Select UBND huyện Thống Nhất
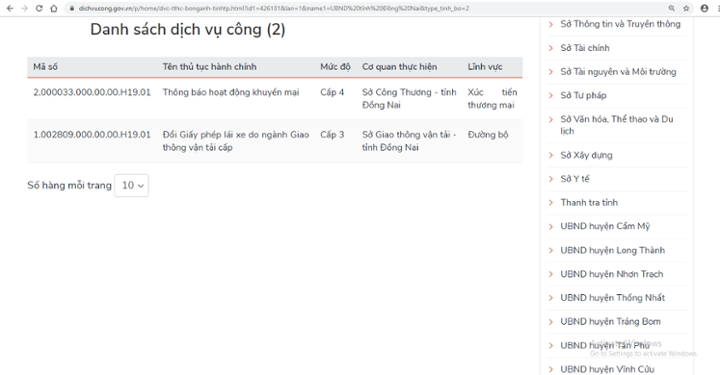 [x=613, y=298]
